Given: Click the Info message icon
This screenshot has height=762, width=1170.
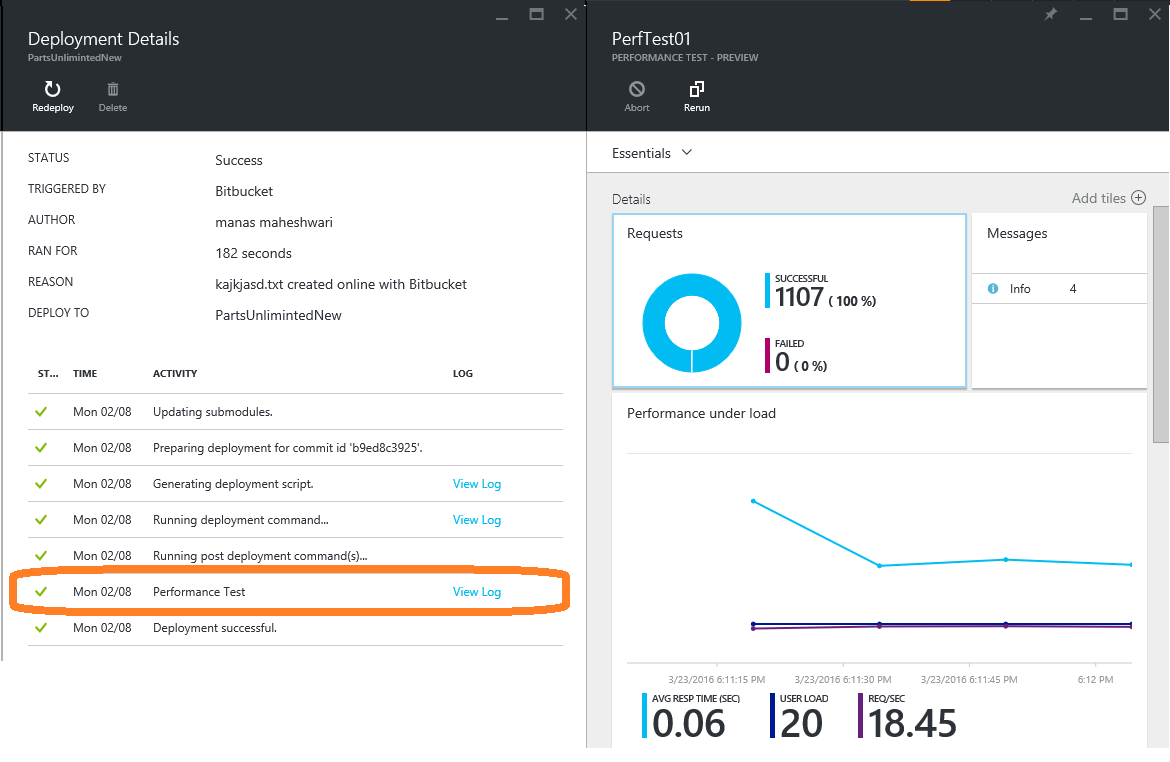Looking at the screenshot, I should click(x=993, y=289).
